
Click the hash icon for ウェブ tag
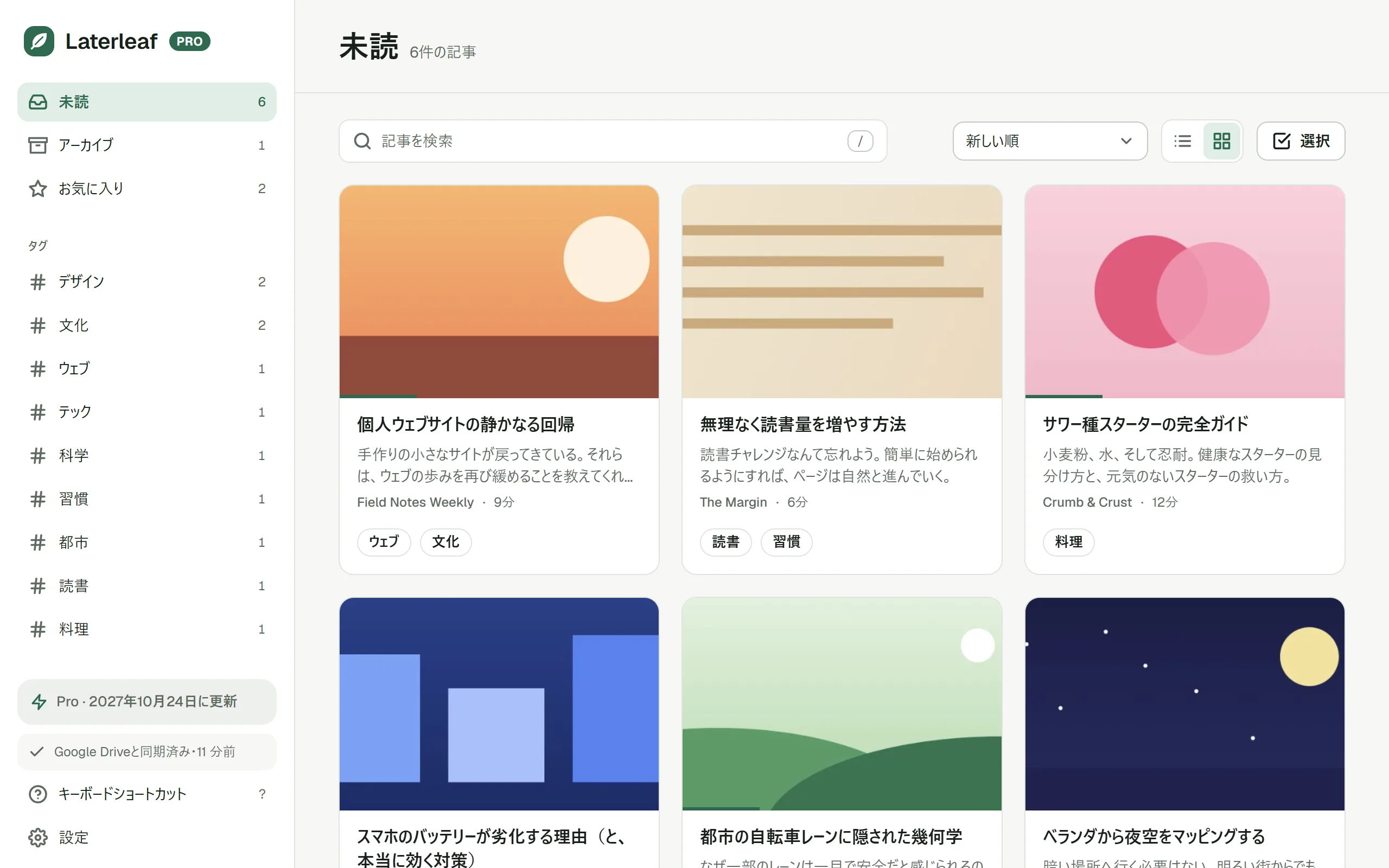click(38, 368)
